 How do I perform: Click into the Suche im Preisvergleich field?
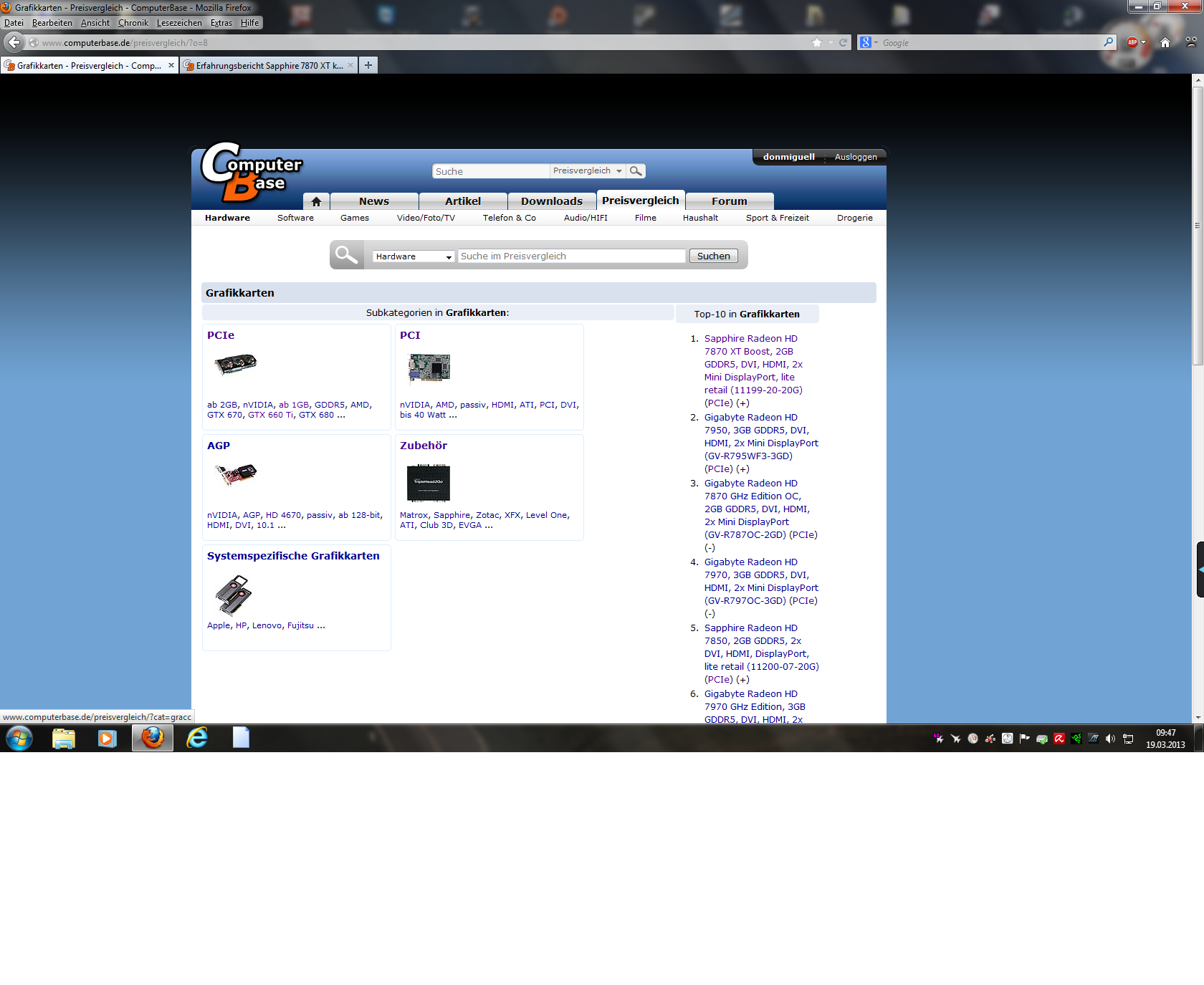coord(572,256)
